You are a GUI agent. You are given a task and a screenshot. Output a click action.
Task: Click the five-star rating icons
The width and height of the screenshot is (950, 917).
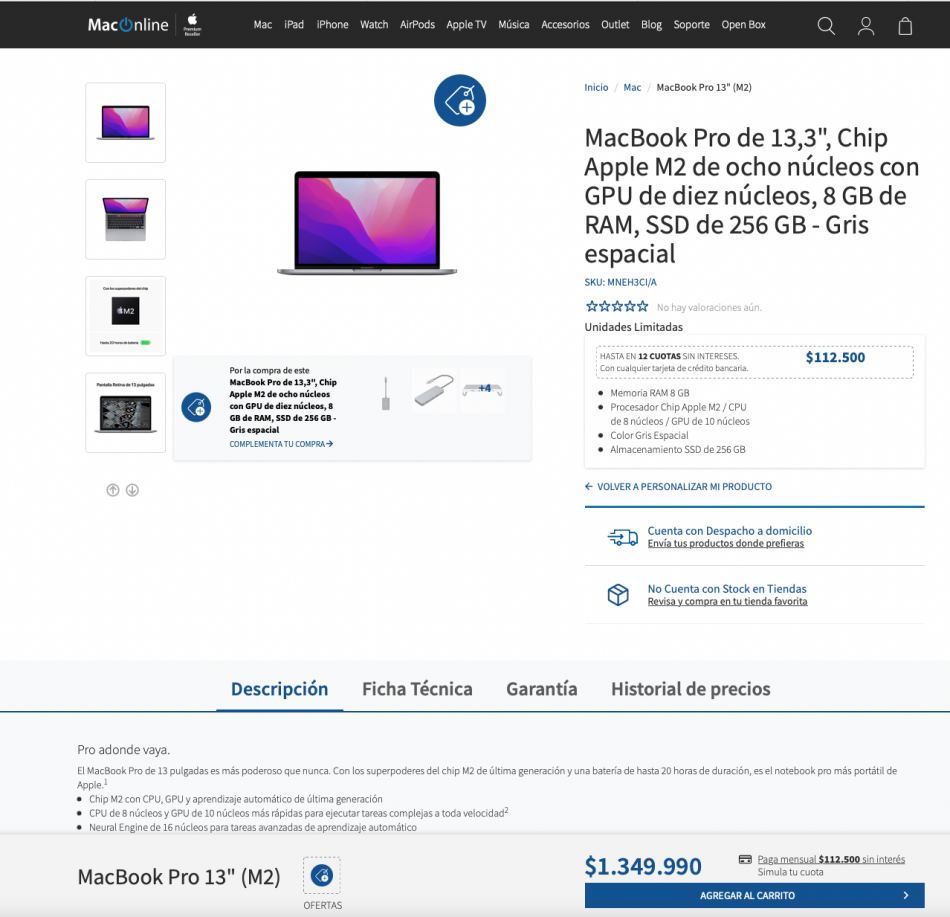617,306
